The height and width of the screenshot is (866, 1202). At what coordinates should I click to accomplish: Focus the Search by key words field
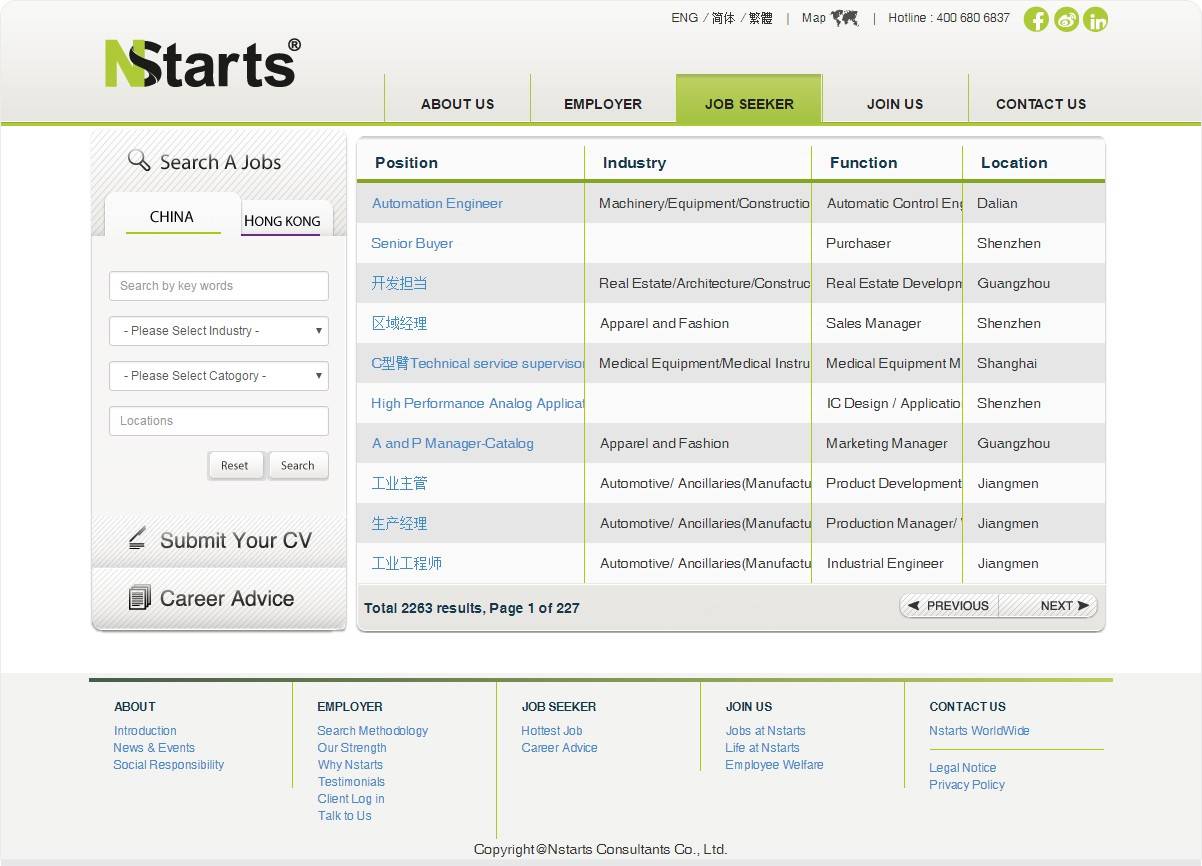coord(219,286)
